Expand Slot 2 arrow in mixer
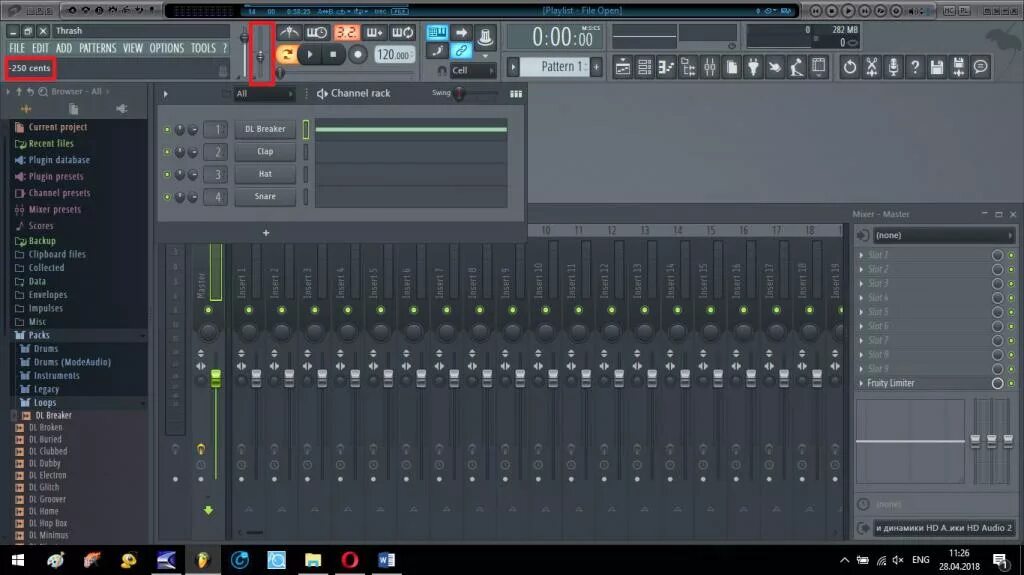 point(861,269)
